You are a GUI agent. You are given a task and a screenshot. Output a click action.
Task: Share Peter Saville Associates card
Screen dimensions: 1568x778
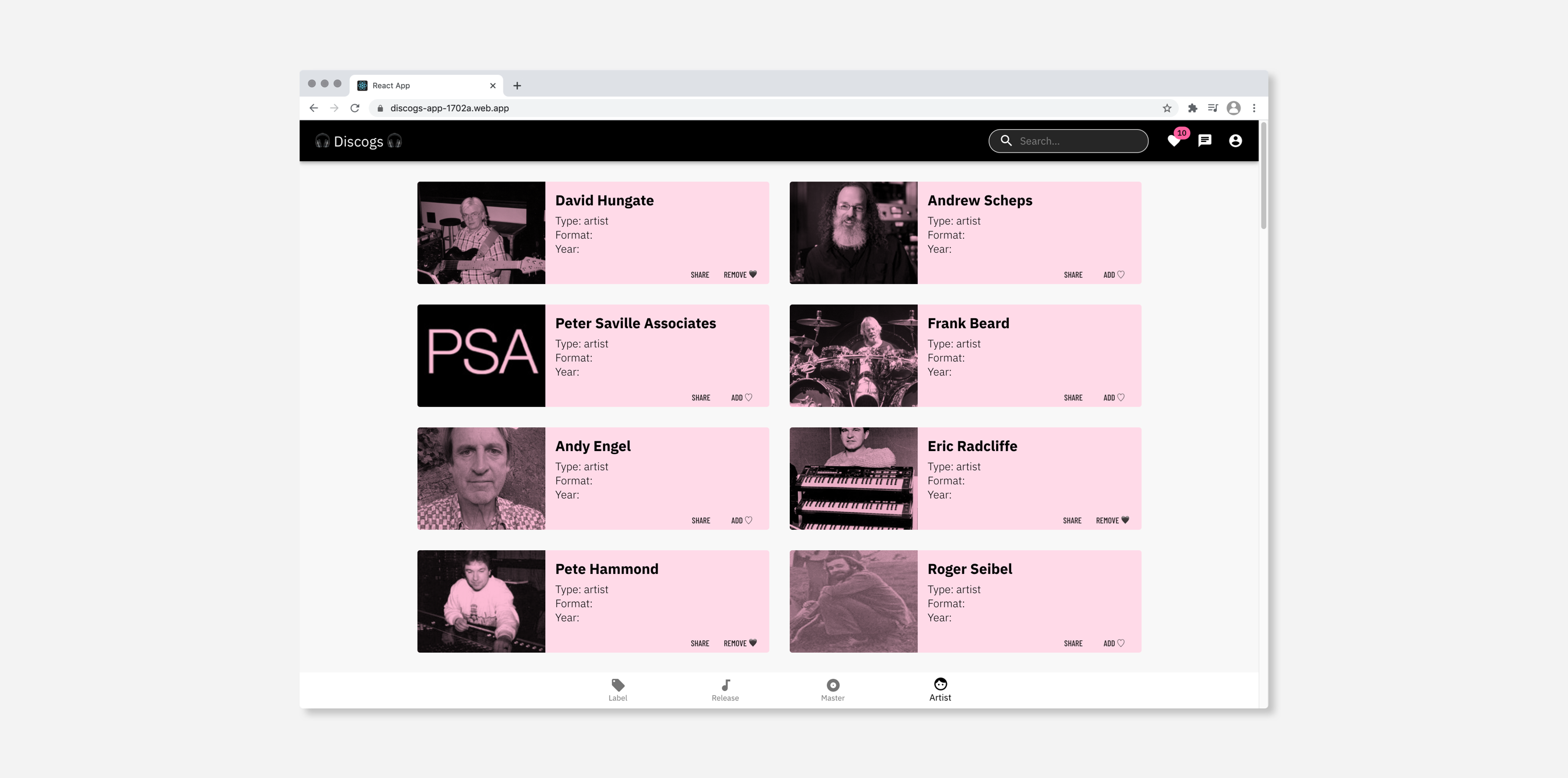click(x=700, y=398)
